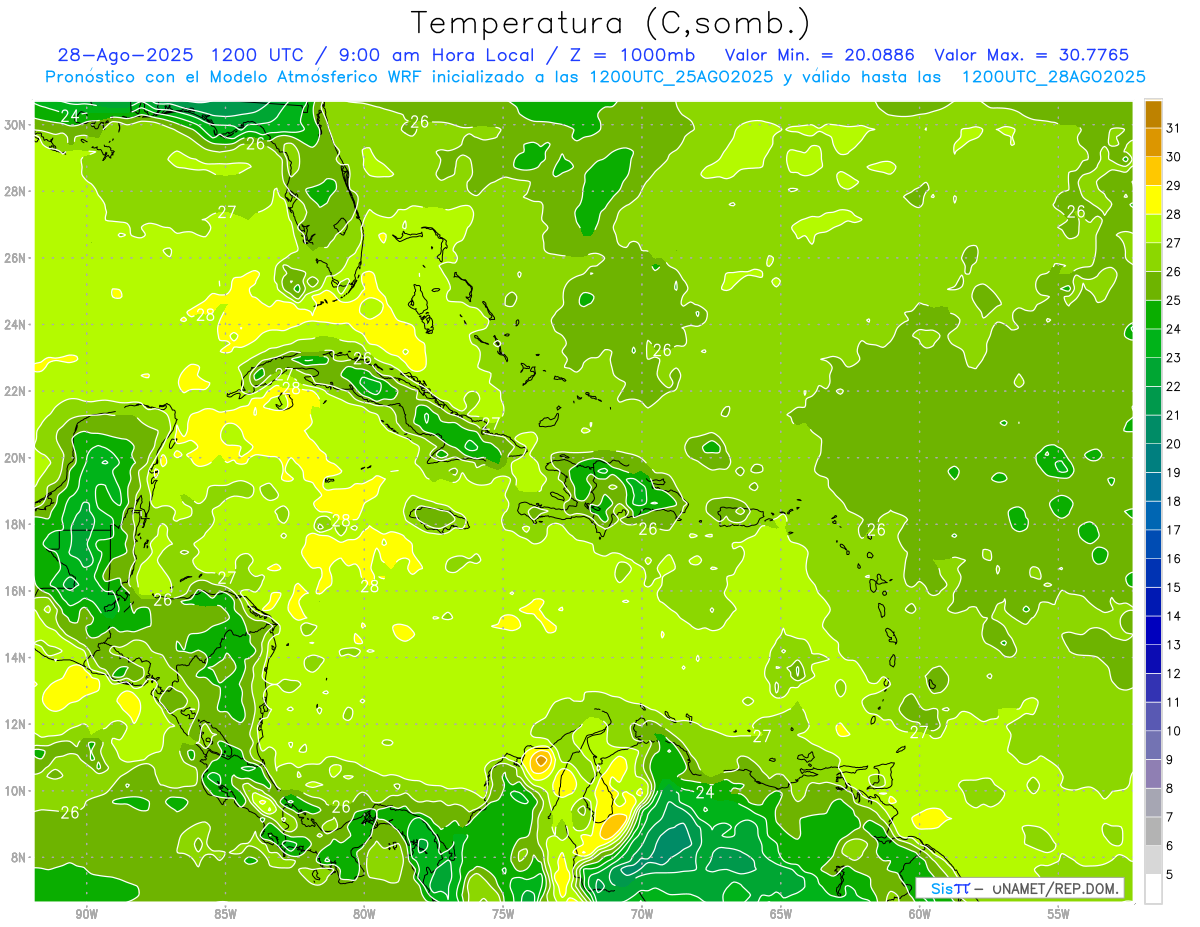Click the legend value "22"

point(1174,387)
